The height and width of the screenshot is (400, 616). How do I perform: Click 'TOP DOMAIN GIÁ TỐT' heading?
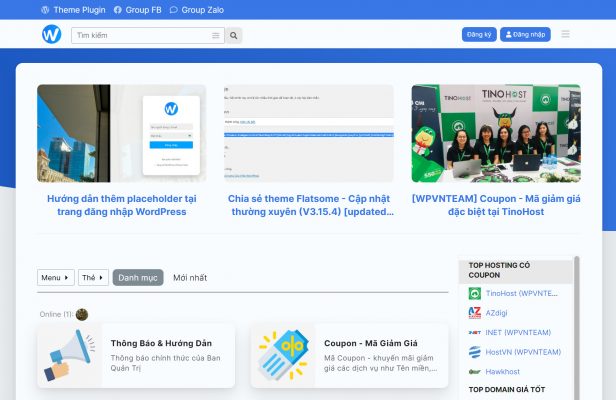pos(507,389)
